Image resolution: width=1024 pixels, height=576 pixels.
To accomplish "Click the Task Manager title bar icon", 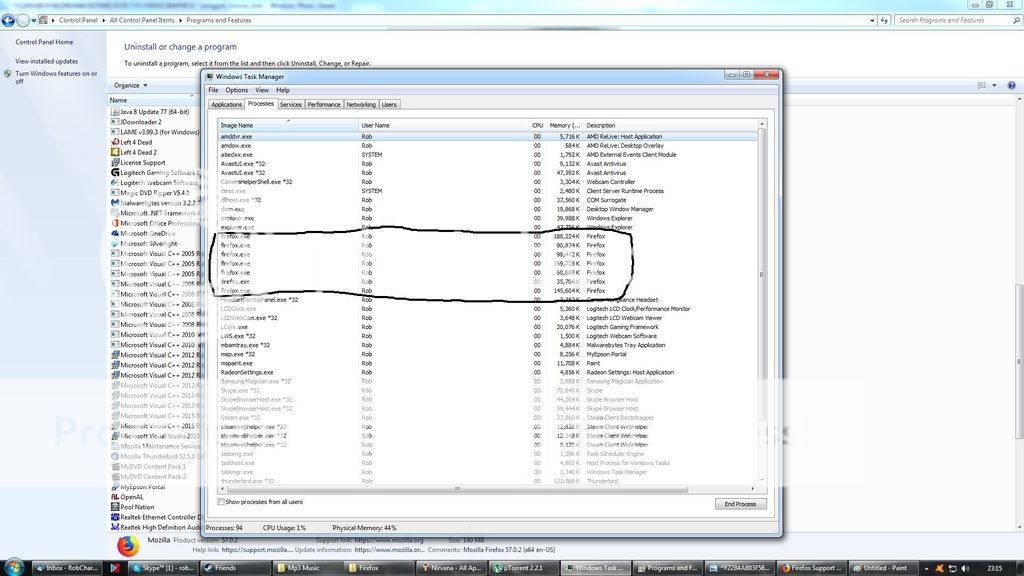I will pyautogui.click(x=210, y=76).
